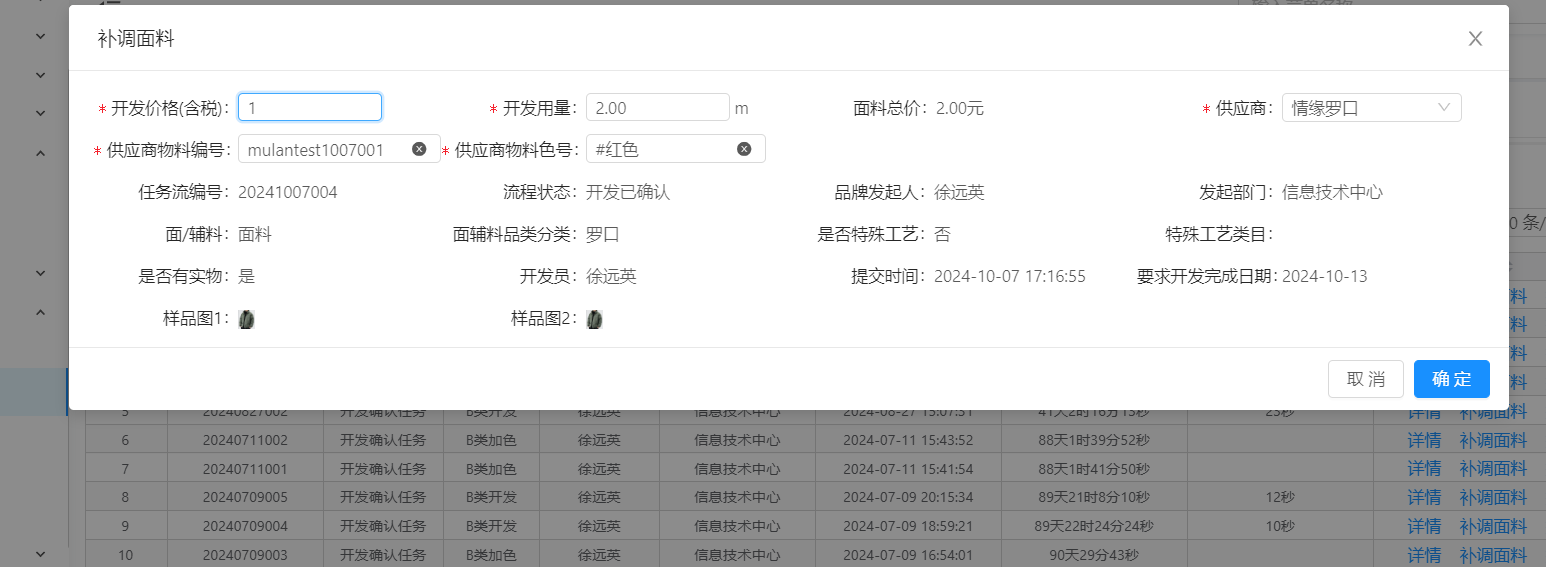Viewport: 1546px width, 567px height.
Task: Click 补调面料 link for task 20240711001
Action: pos(1493,469)
